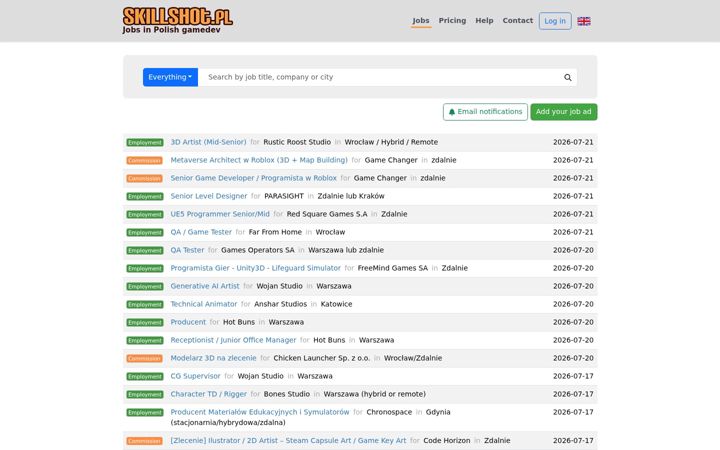This screenshot has width=720, height=450.
Task: Open UE5 Programmer Senior/Mid listing
Action: pyautogui.click(x=220, y=214)
